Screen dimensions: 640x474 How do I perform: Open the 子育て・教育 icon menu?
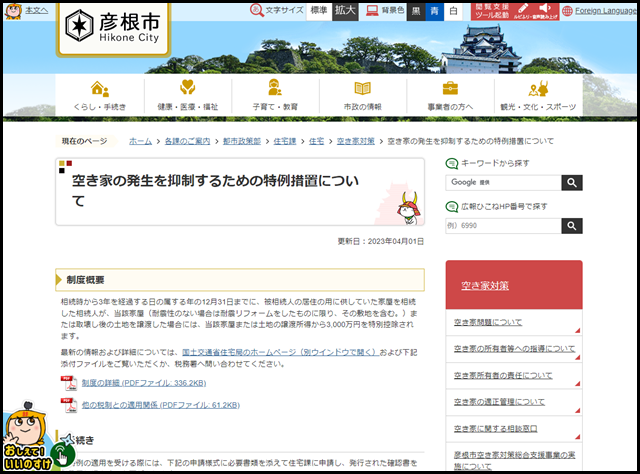point(275,96)
